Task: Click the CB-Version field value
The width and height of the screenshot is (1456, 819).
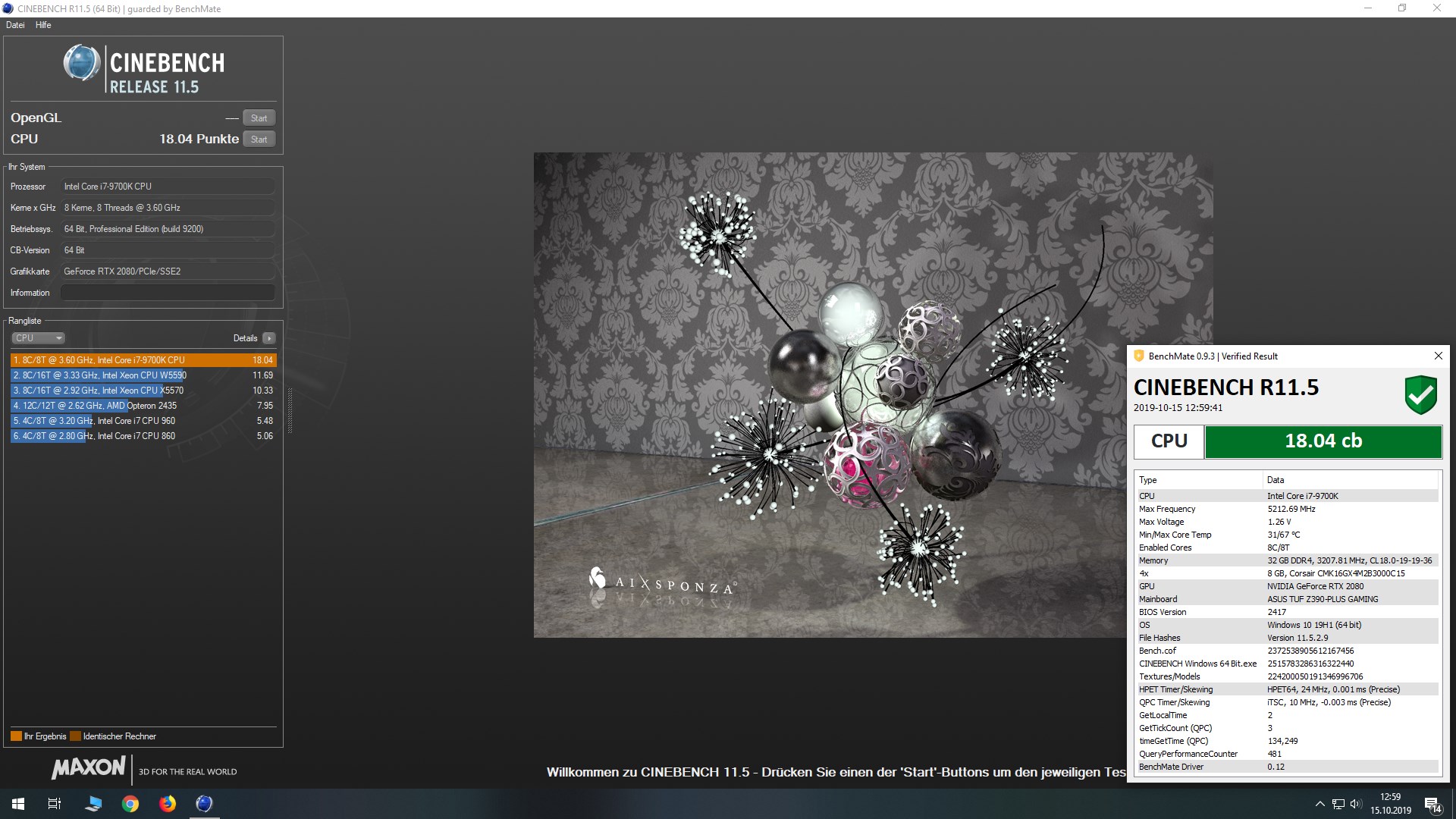Action: (x=168, y=250)
